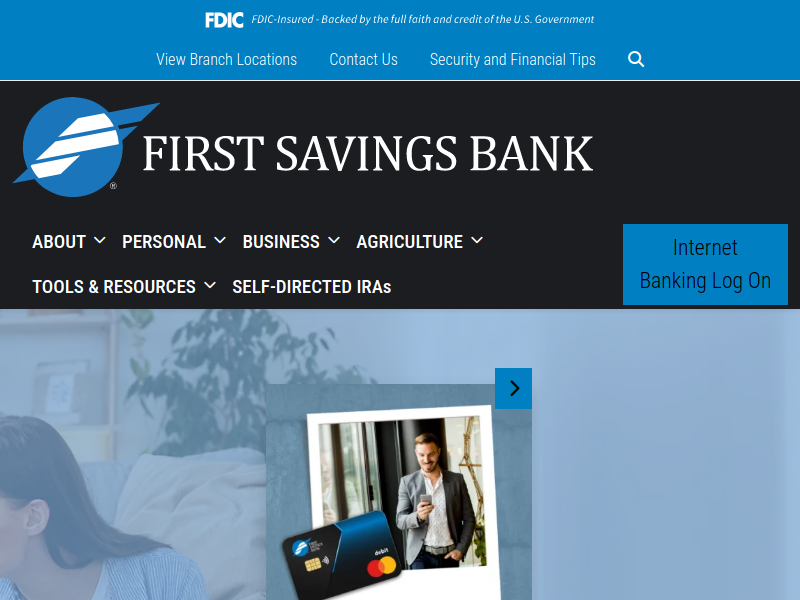Go to SELF-DIRECTED IRAs page
800x600 pixels.
312,287
